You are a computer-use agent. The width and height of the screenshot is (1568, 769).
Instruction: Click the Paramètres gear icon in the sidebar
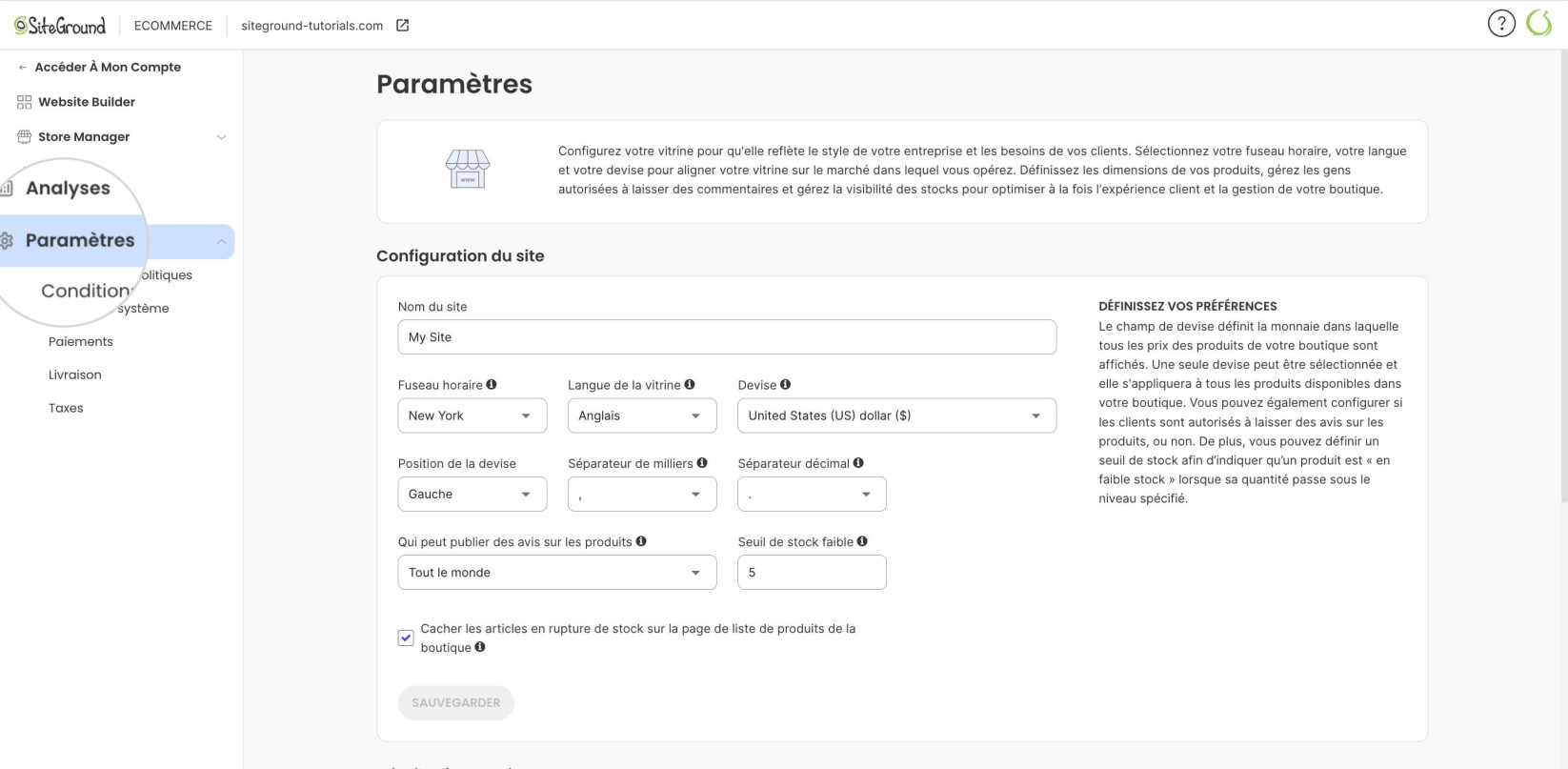coord(6,241)
